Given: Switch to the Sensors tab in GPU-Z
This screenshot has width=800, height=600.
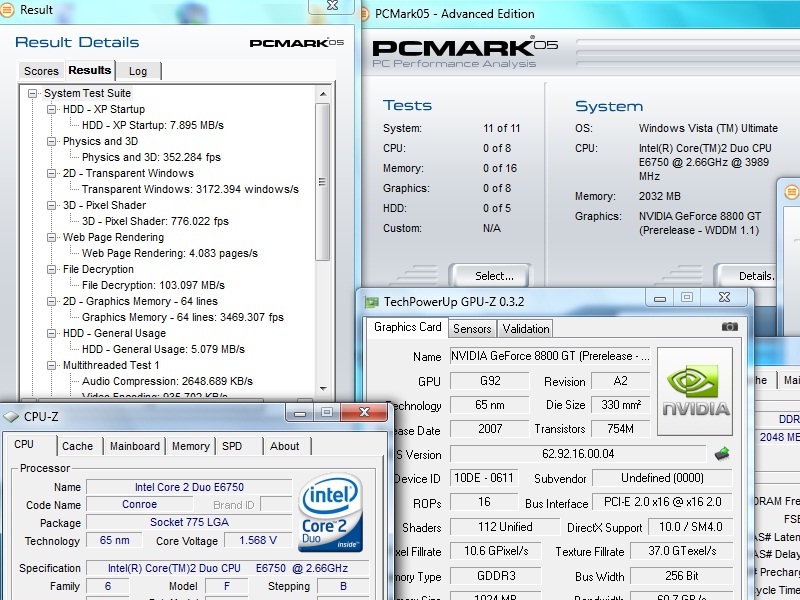Looking at the screenshot, I should click(x=472, y=329).
